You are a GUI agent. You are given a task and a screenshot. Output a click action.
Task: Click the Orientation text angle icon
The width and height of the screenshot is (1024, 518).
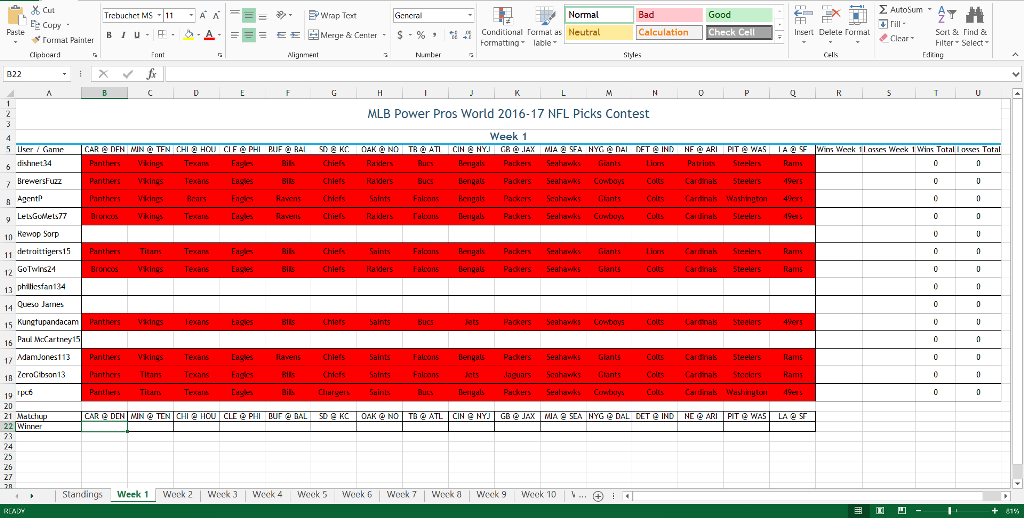click(281, 15)
